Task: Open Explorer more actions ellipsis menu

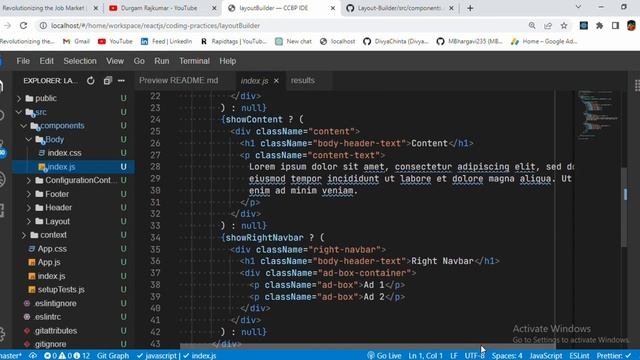Action: click(x=121, y=81)
